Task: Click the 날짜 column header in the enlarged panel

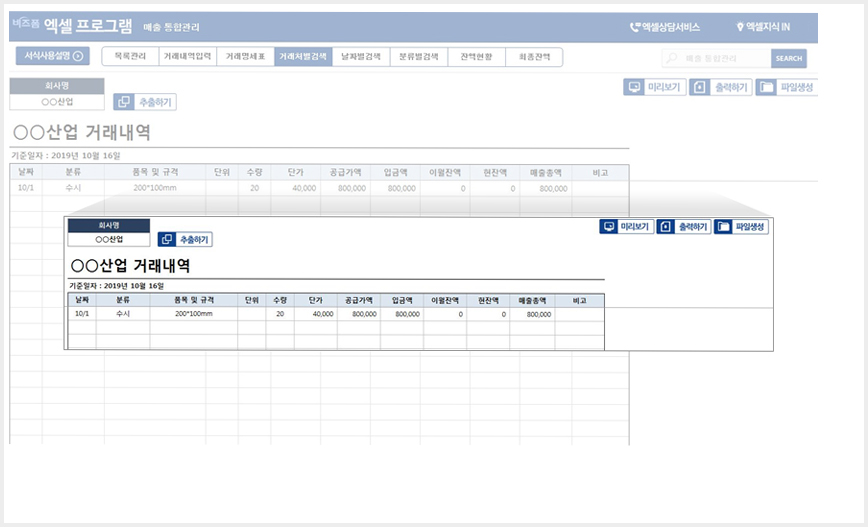Action: click(x=82, y=300)
